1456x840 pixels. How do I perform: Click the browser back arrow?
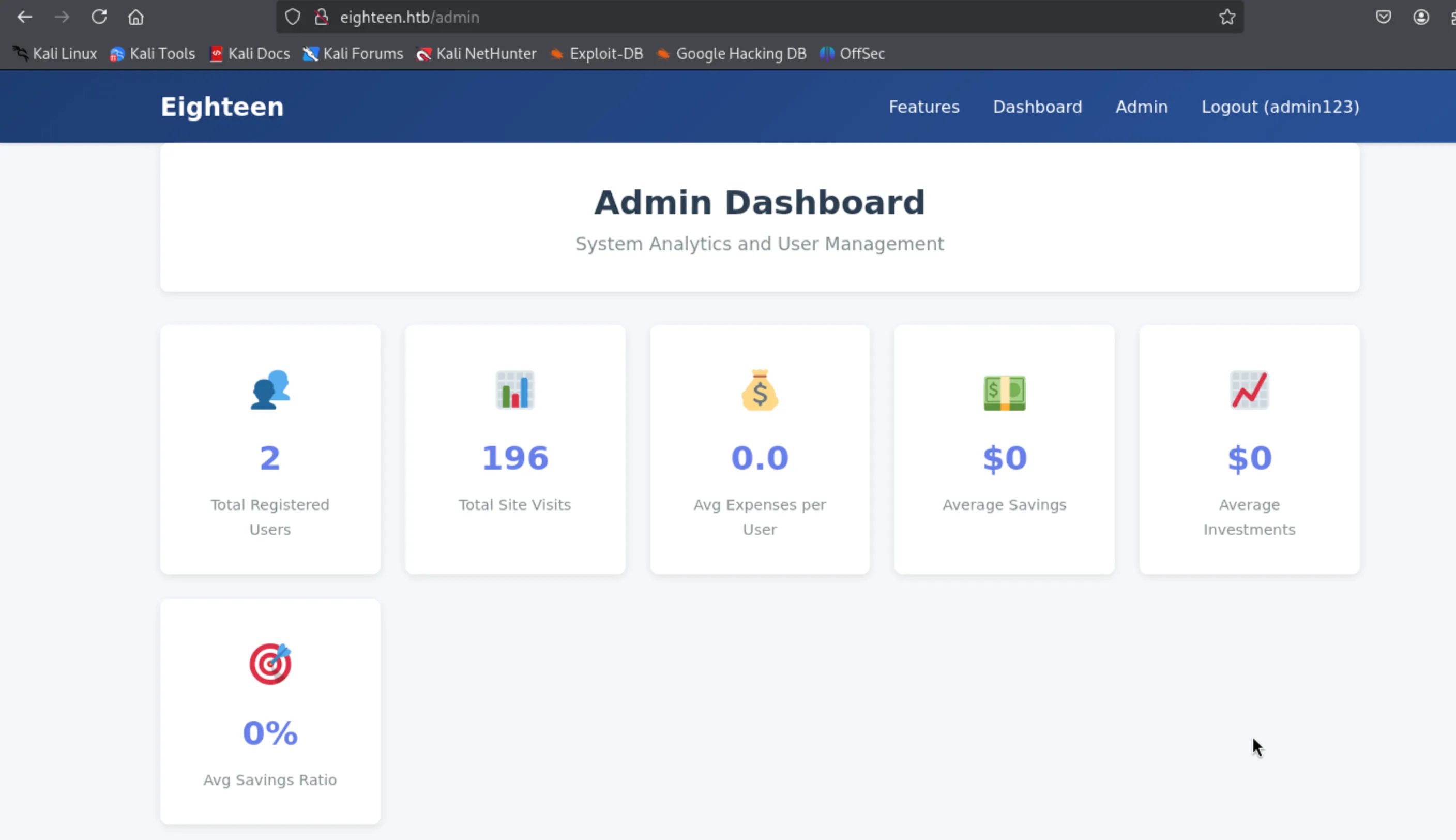(24, 17)
